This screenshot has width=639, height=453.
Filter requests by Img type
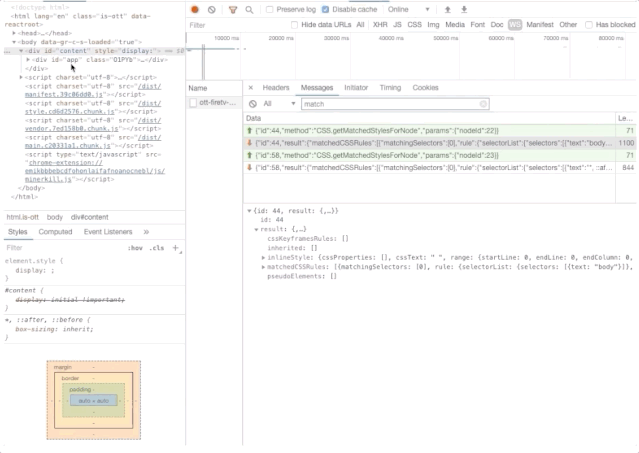[x=433, y=25]
